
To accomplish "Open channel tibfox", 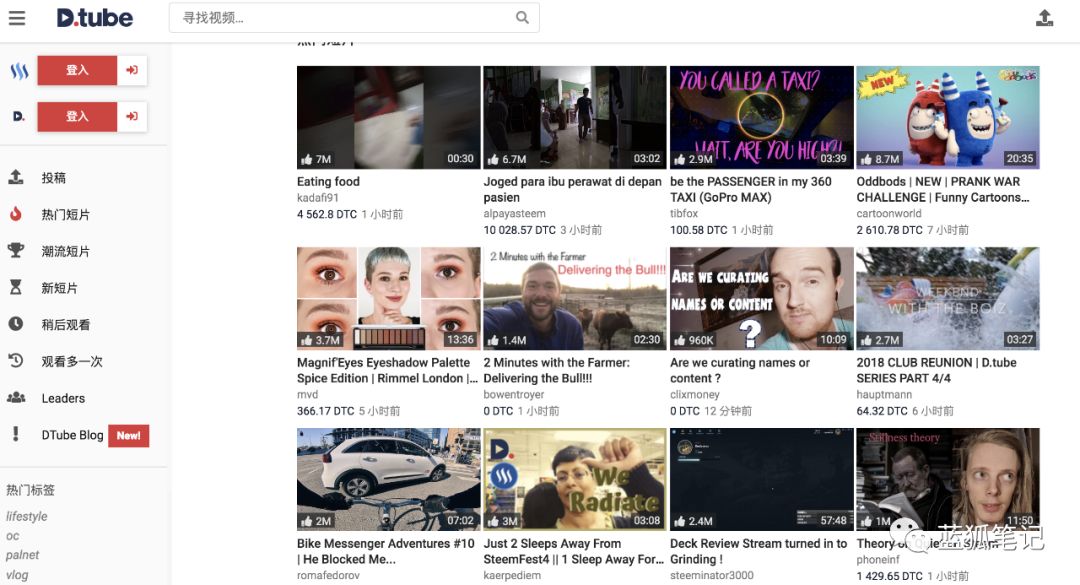I will (x=684, y=214).
